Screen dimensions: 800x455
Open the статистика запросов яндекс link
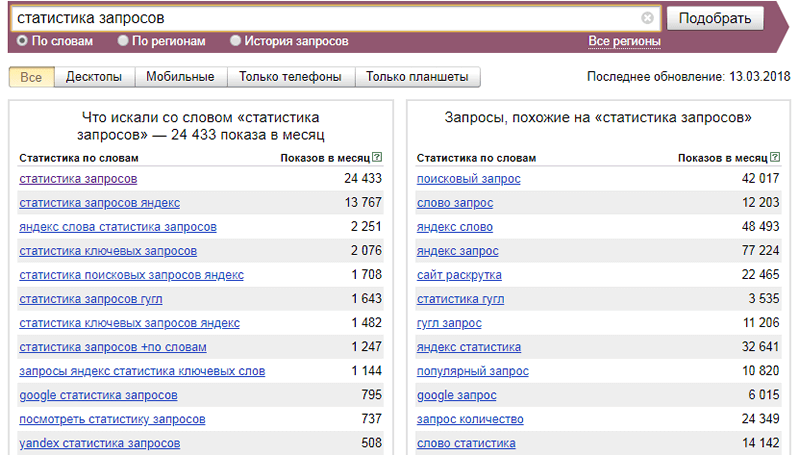[x=99, y=203]
